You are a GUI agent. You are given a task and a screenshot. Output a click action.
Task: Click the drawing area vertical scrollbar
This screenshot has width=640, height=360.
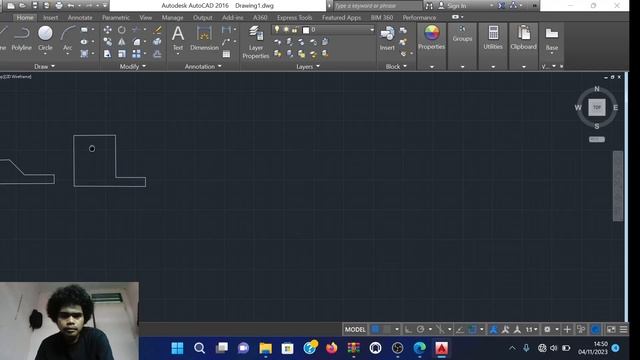coord(618,186)
